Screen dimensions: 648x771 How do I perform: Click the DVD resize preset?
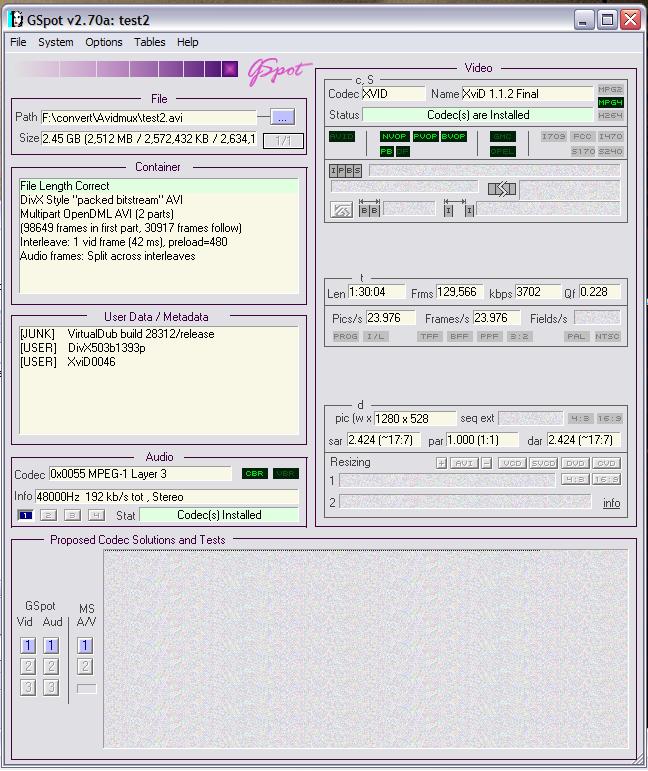coord(575,463)
